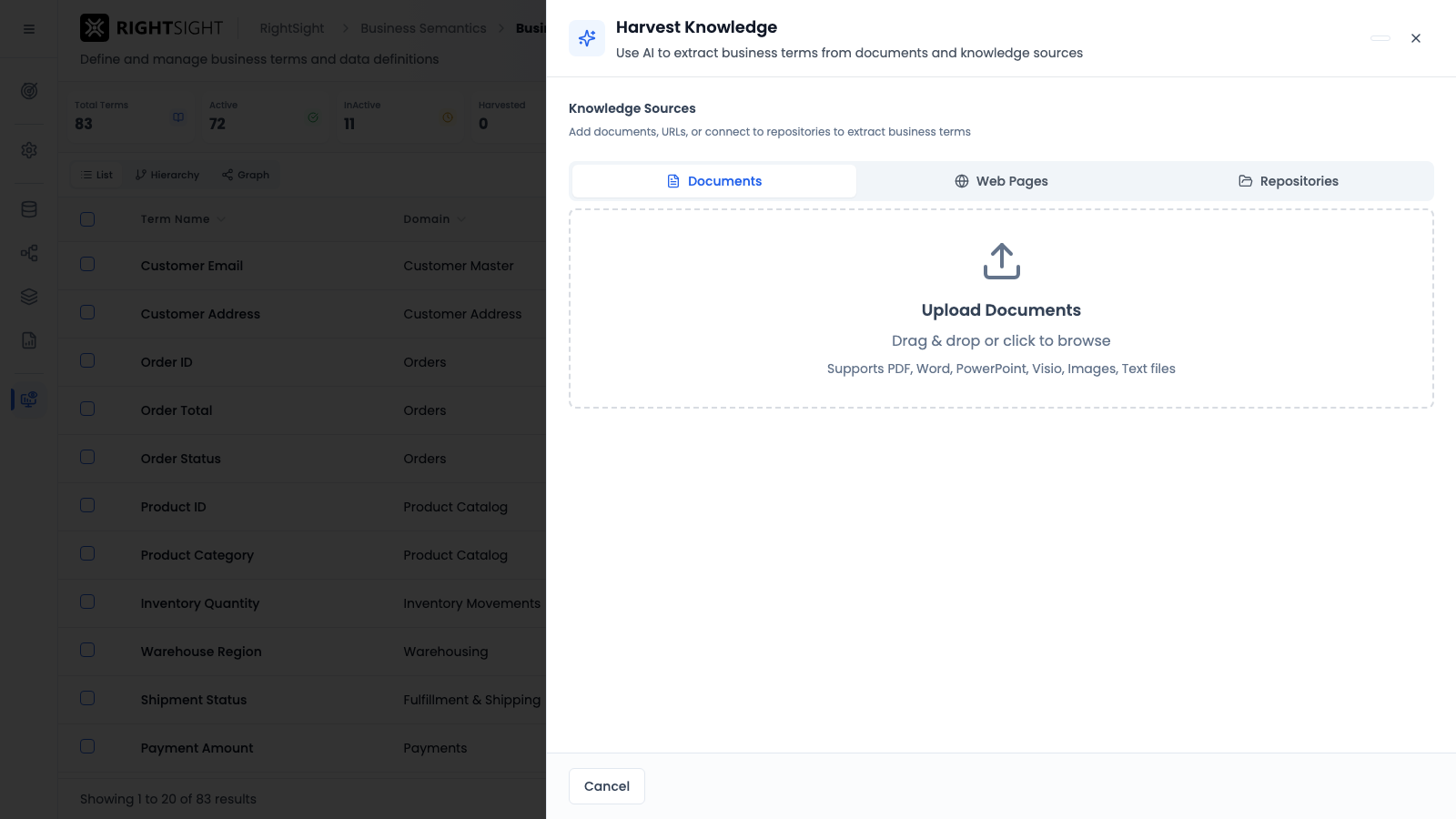Check the Product ID row checkbox
Screen dimensions: 1456x819
tap(87, 505)
